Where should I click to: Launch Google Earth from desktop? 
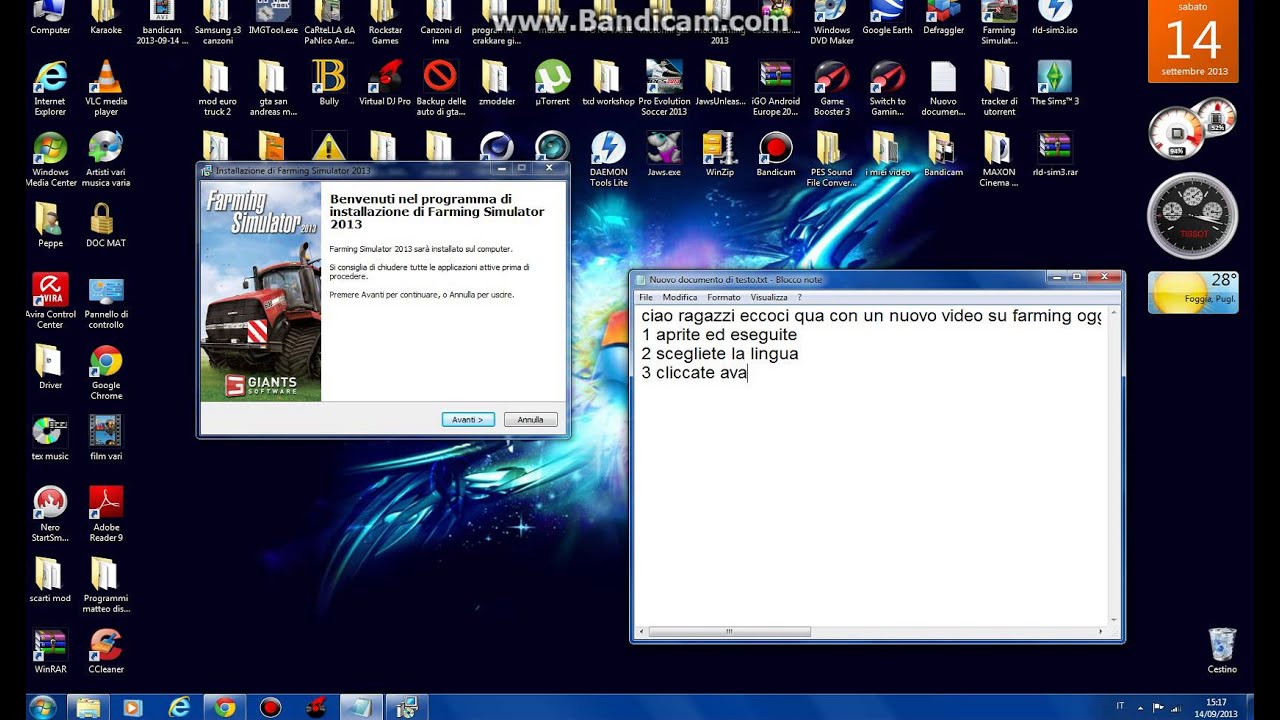pyautogui.click(x=888, y=18)
